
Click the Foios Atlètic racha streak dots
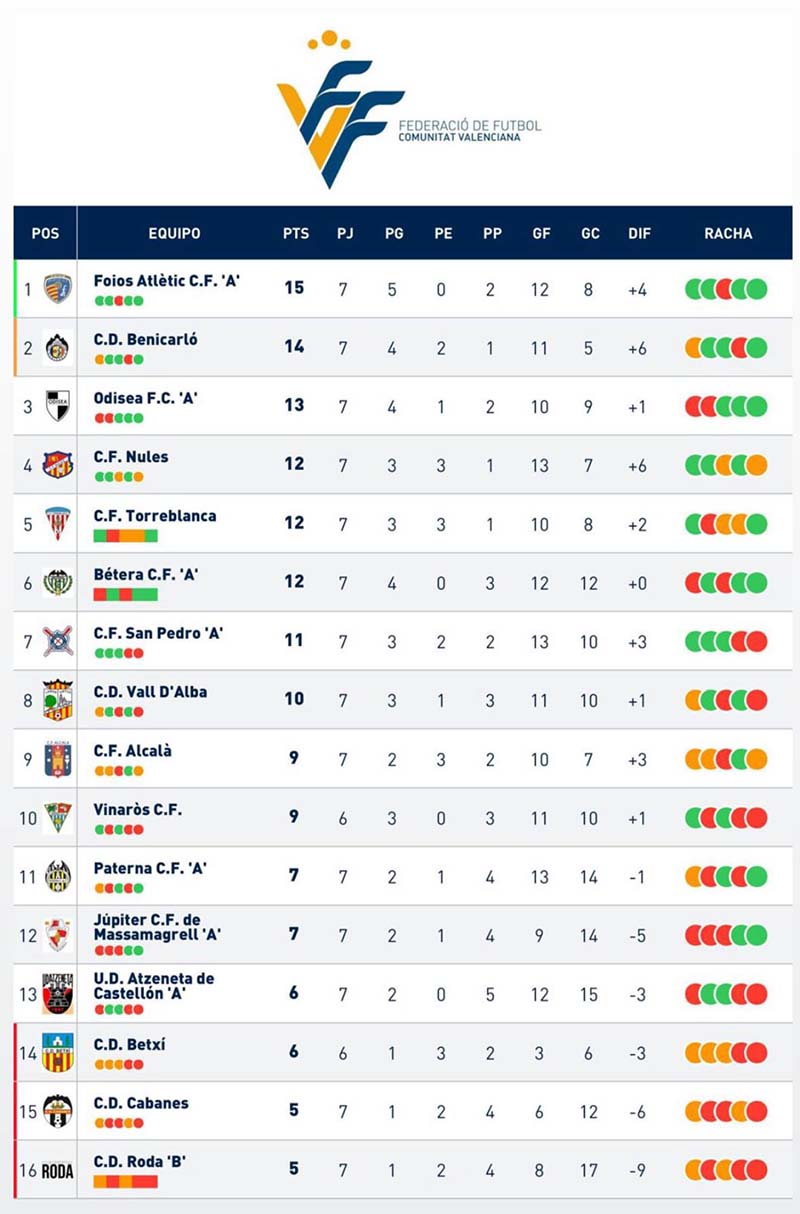tap(726, 290)
